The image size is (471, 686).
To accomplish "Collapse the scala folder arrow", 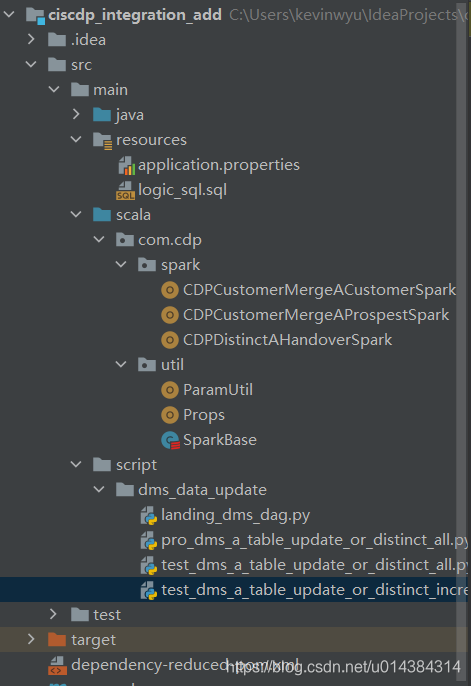I will (x=76, y=215).
